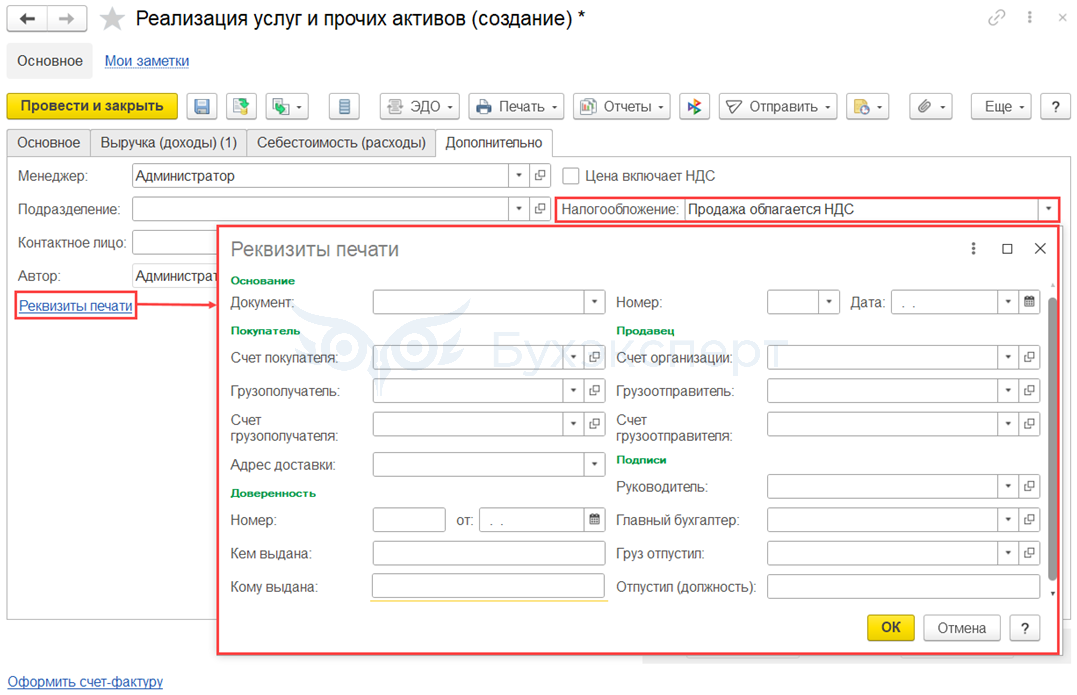The image size is (1077, 695).
Task: Expand the Основание Номер dropdown
Action: 829,301
